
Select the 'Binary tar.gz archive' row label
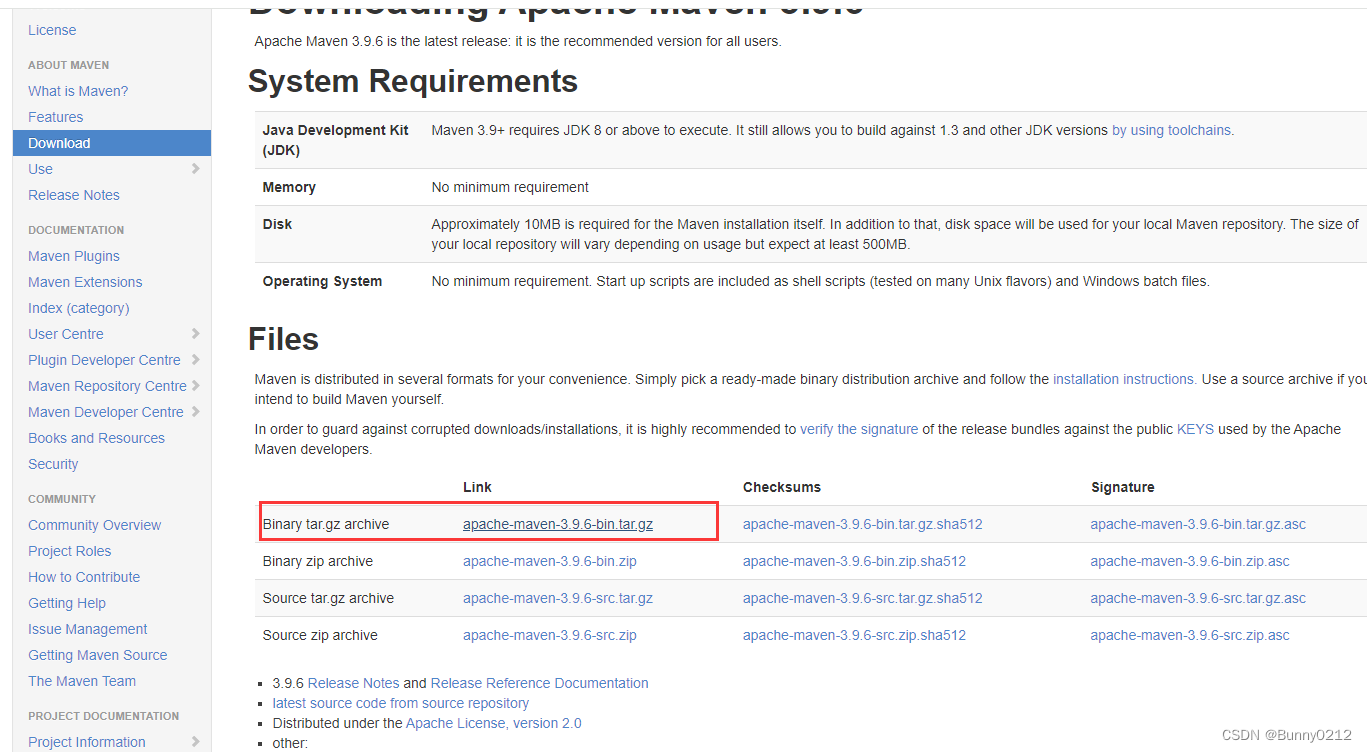click(x=326, y=524)
